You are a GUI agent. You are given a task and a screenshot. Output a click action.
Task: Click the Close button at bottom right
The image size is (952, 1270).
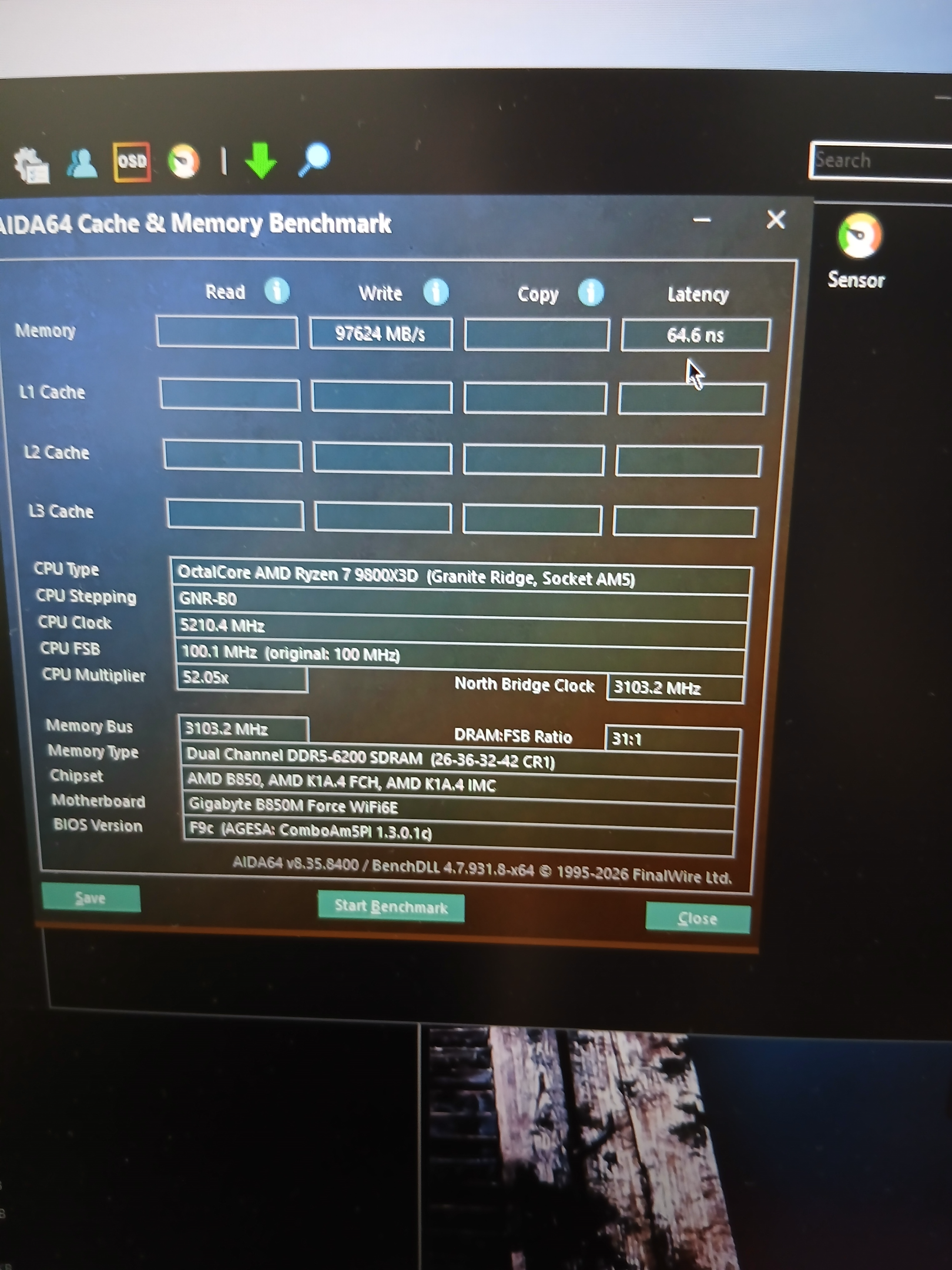click(698, 918)
